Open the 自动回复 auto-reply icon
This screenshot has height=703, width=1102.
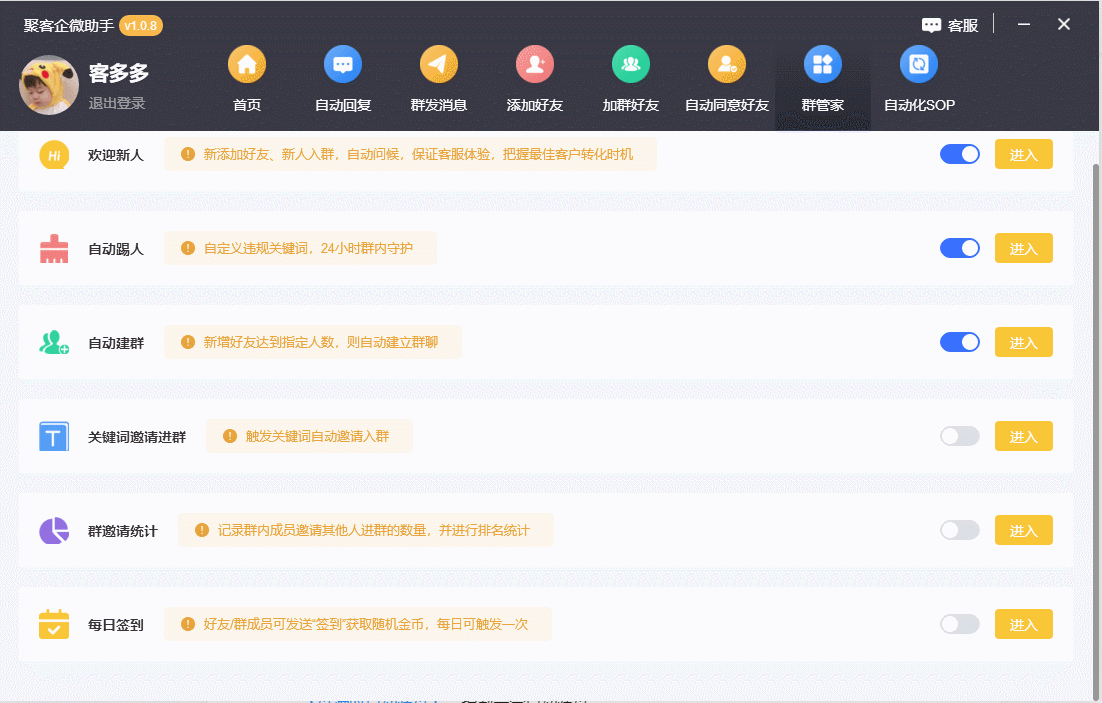pyautogui.click(x=343, y=64)
